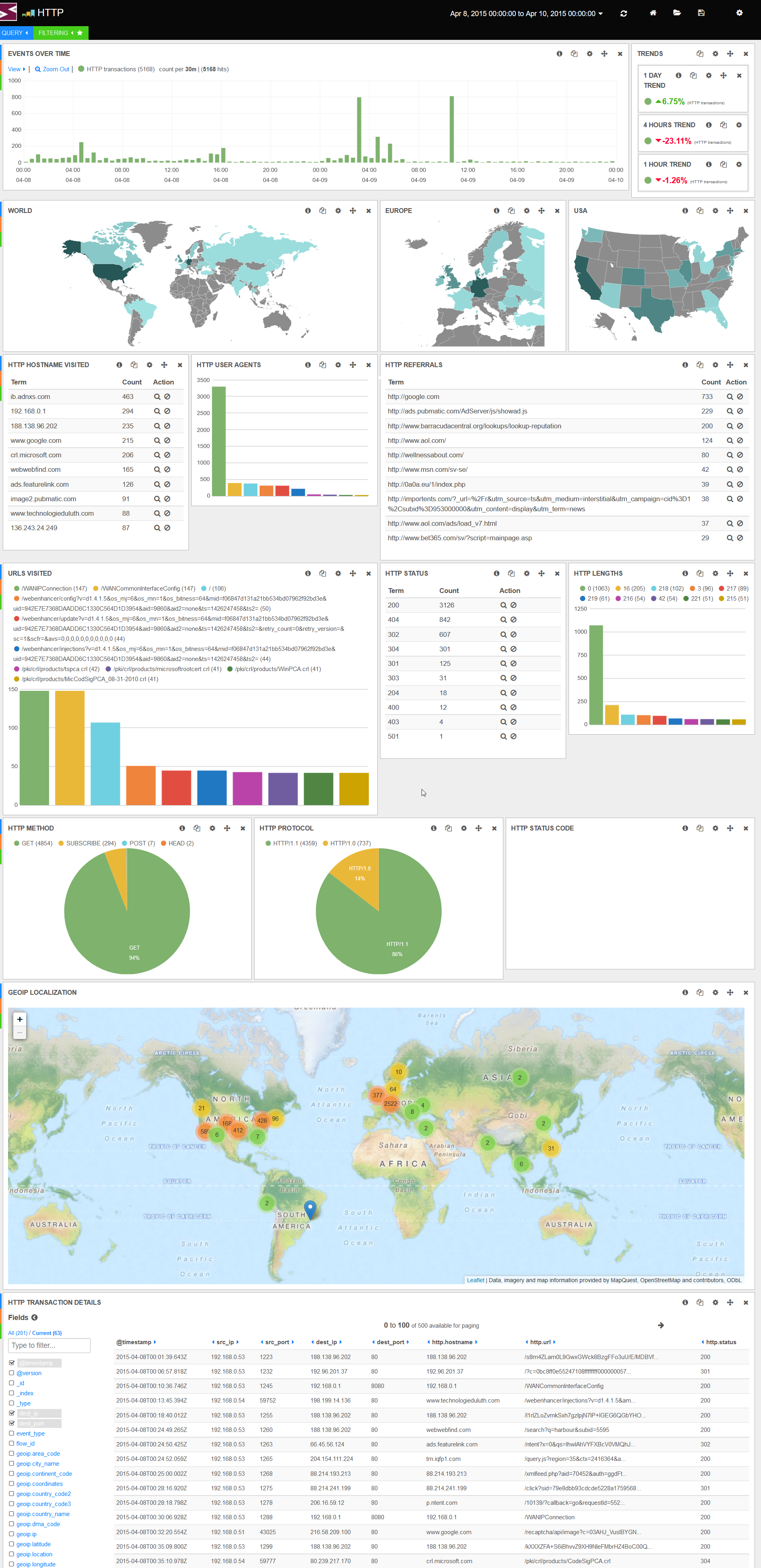
Task: Duplicate the HTTP LENGTHS panel copy icon
Action: click(x=699, y=573)
